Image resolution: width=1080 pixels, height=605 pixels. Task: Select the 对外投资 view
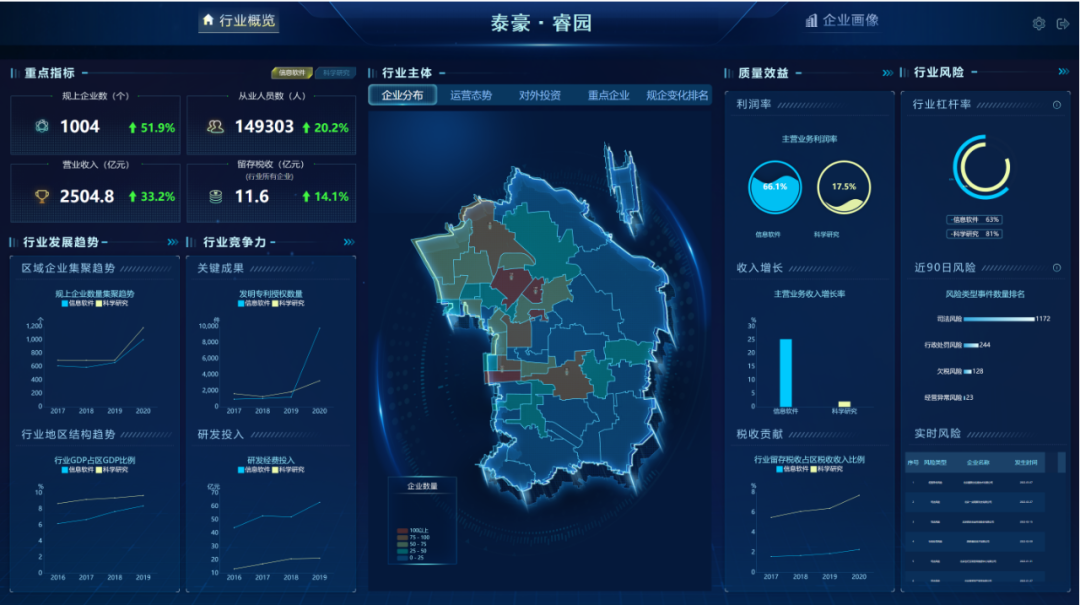[542, 95]
